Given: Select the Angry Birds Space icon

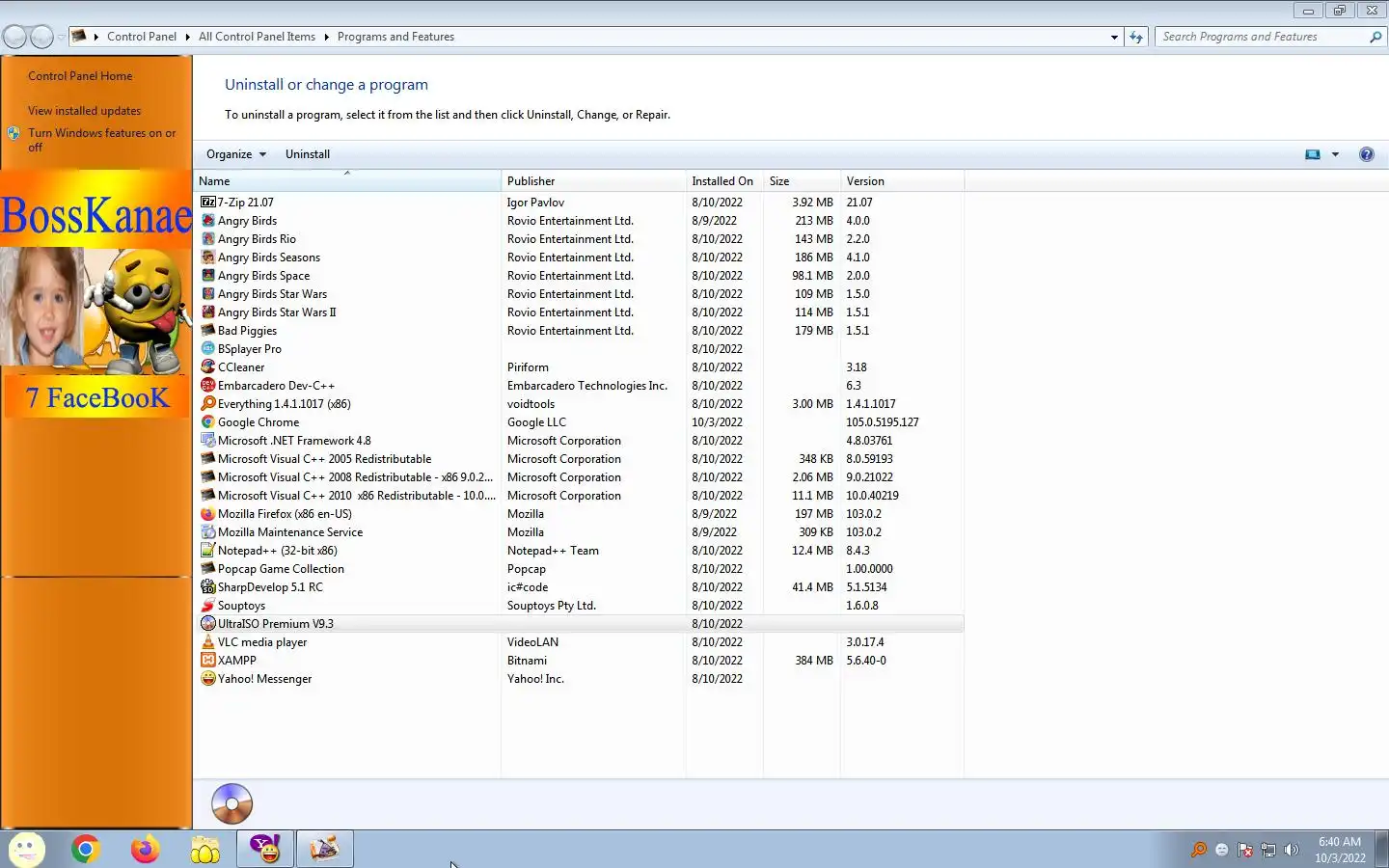Looking at the screenshot, I should [207, 276].
